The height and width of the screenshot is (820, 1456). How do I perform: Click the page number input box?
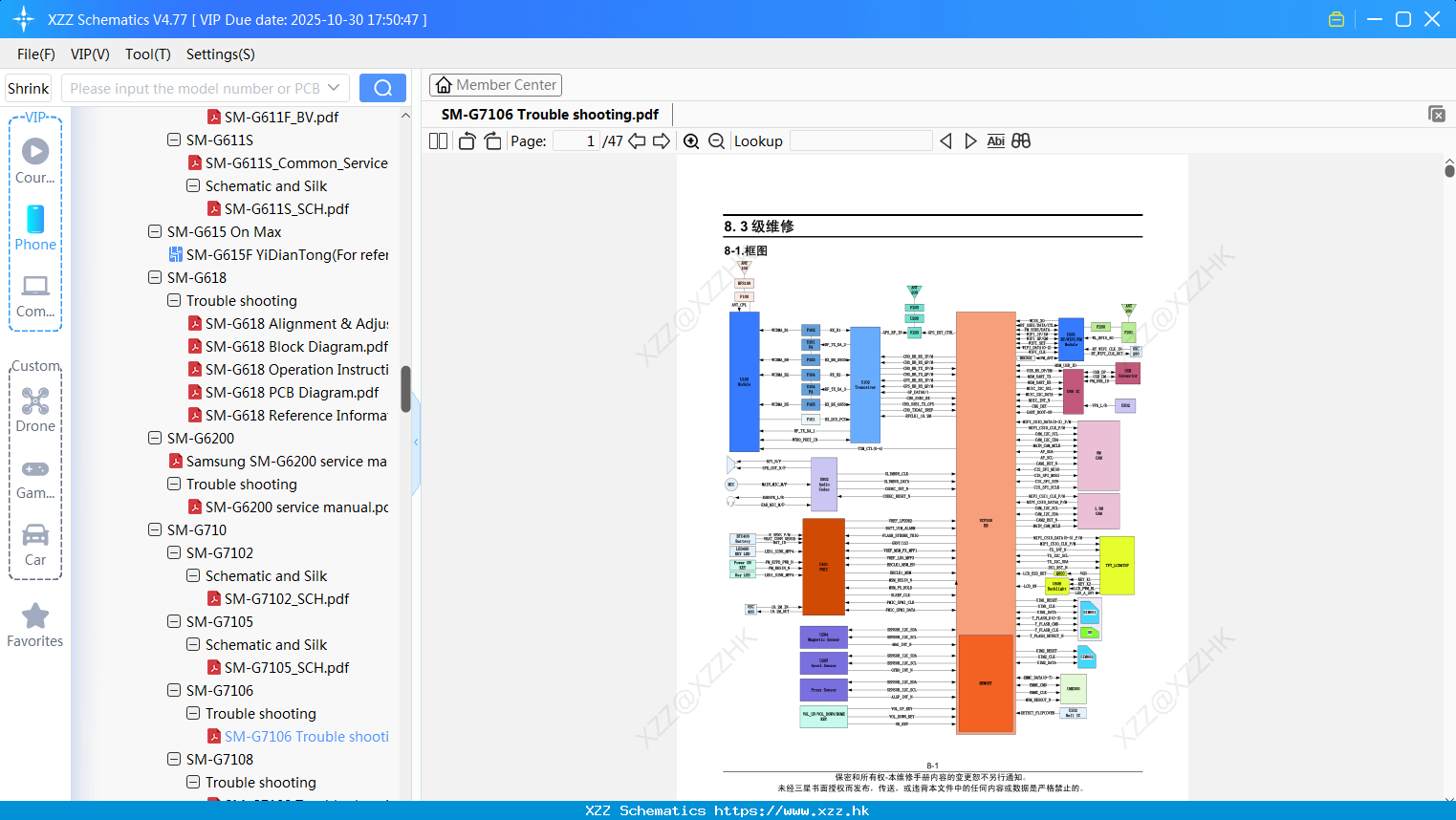[x=576, y=141]
